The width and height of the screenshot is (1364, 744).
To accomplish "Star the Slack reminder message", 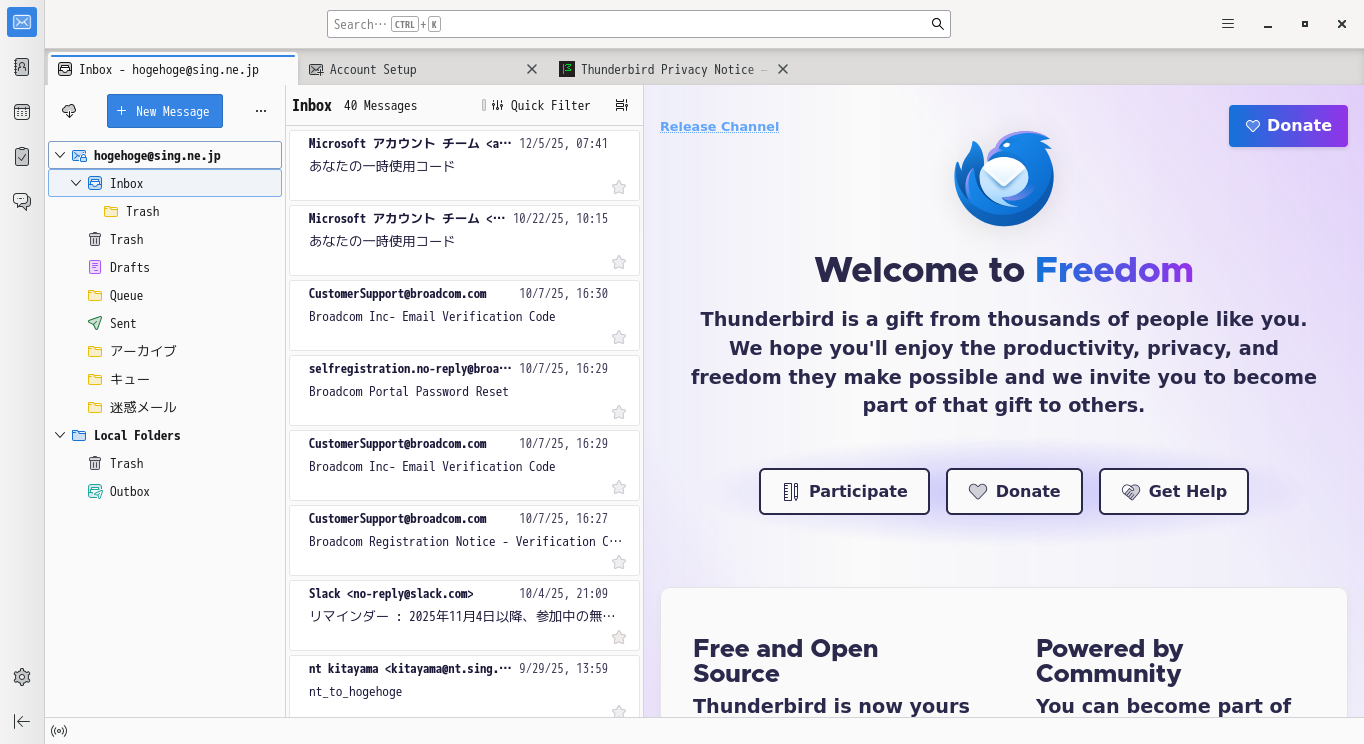I will [619, 637].
